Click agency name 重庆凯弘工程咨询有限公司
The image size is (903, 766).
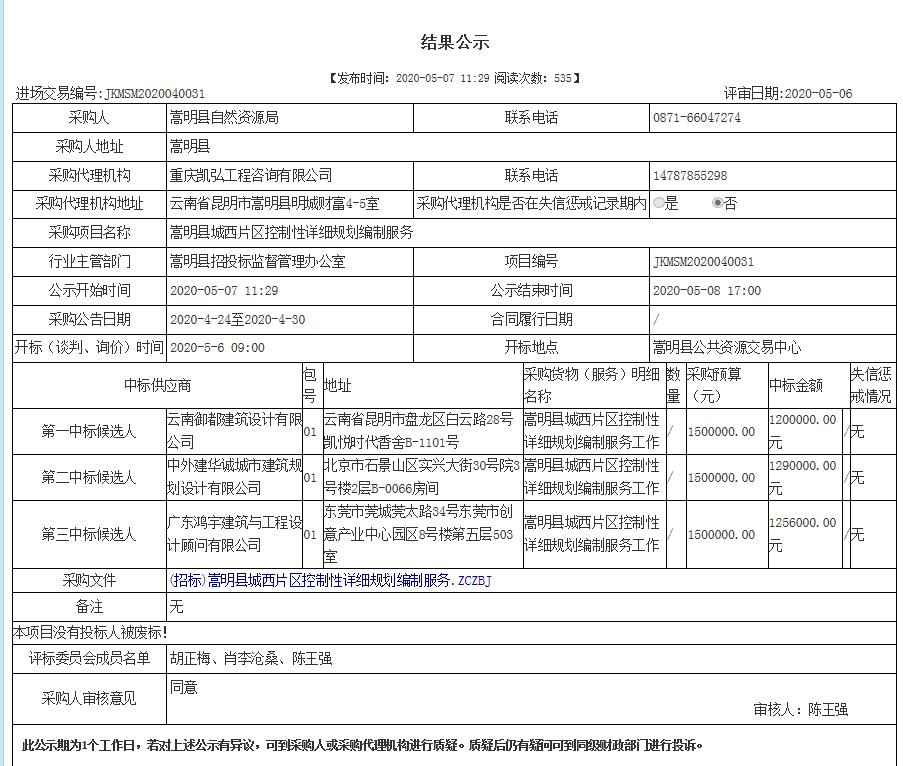tap(251, 175)
